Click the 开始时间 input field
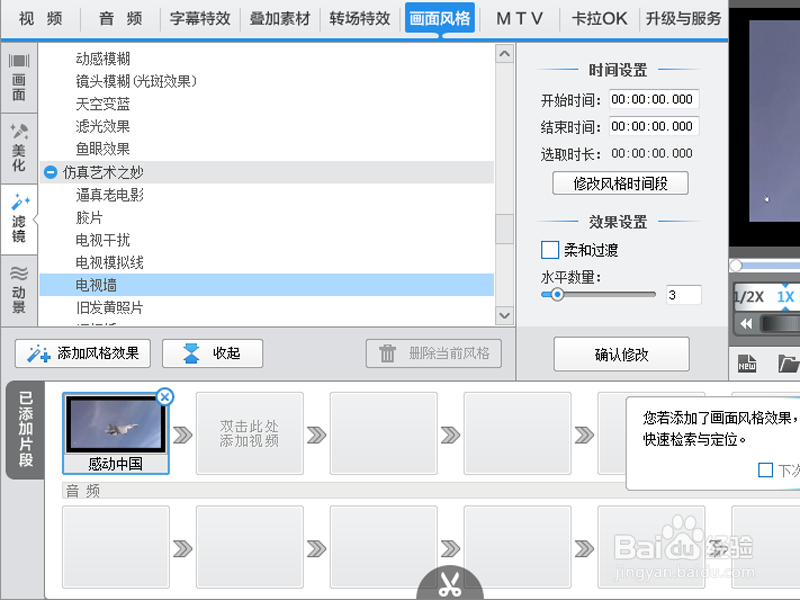Screen dimensions: 800x600 point(654,99)
